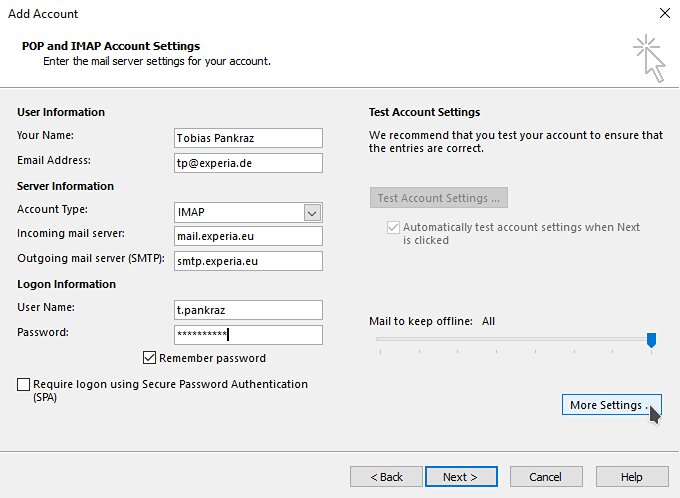Toggle automatic account settings test checkbox
The height and width of the screenshot is (498, 680).
click(392, 228)
